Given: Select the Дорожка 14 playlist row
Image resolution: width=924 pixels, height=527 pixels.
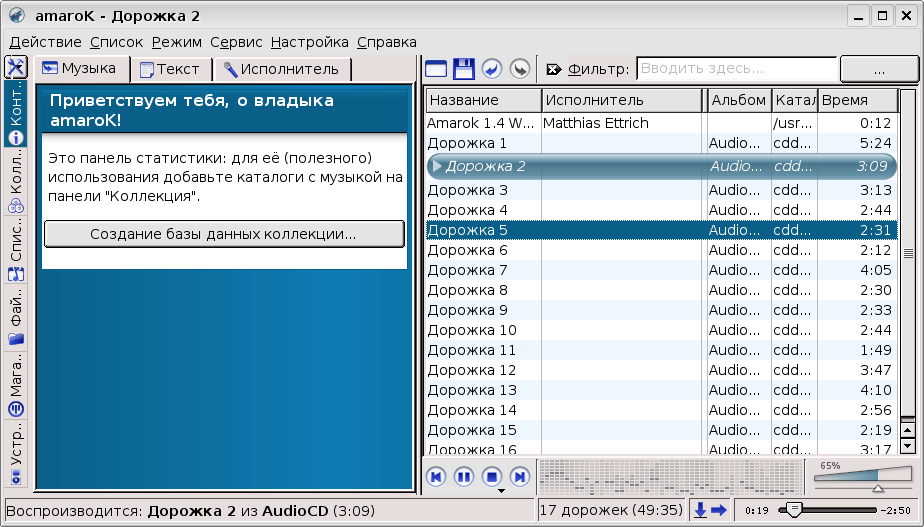Looking at the screenshot, I should (x=661, y=411).
